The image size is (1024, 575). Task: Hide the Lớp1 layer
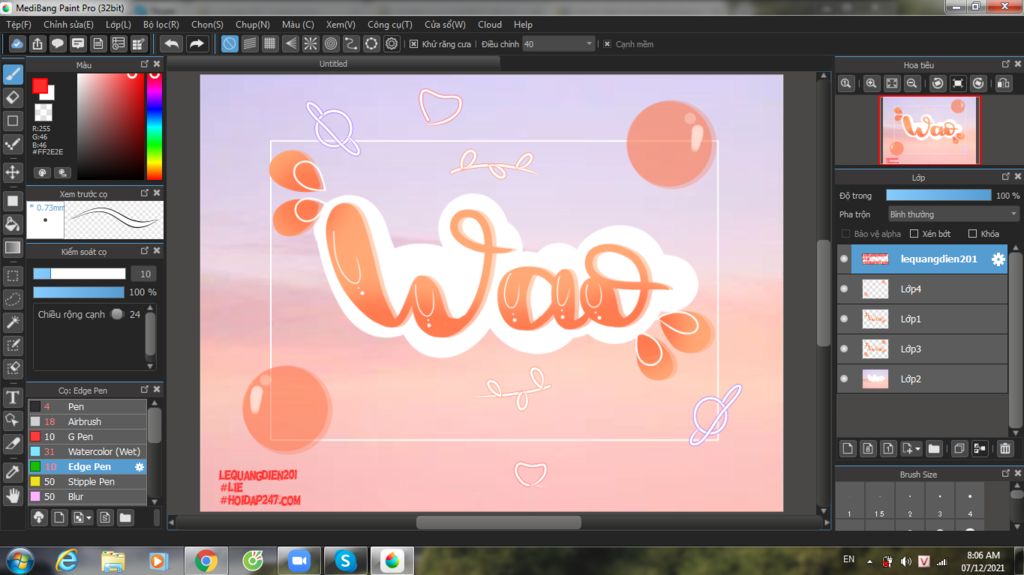click(x=844, y=319)
